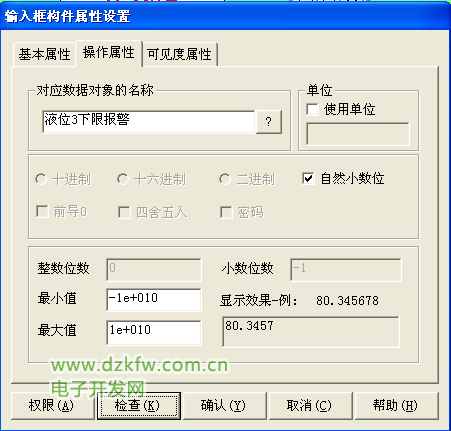Tick the 四舍五入 checkbox
This screenshot has height=431, width=451.
pos(124,212)
